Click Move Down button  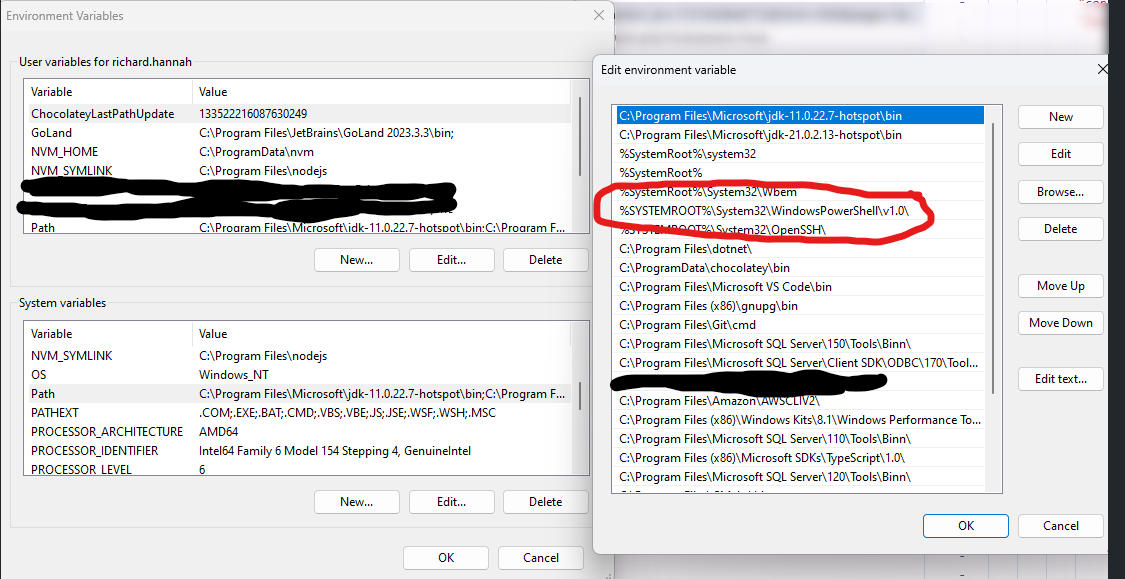tap(1060, 323)
